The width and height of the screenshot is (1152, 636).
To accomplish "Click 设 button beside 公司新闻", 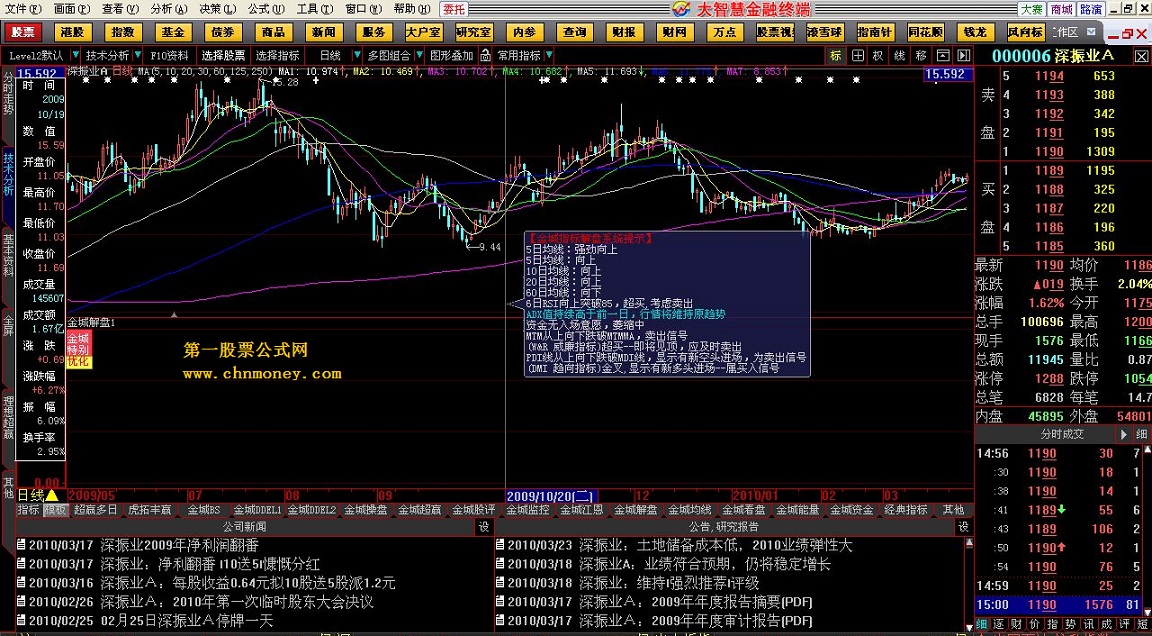I will pos(484,527).
